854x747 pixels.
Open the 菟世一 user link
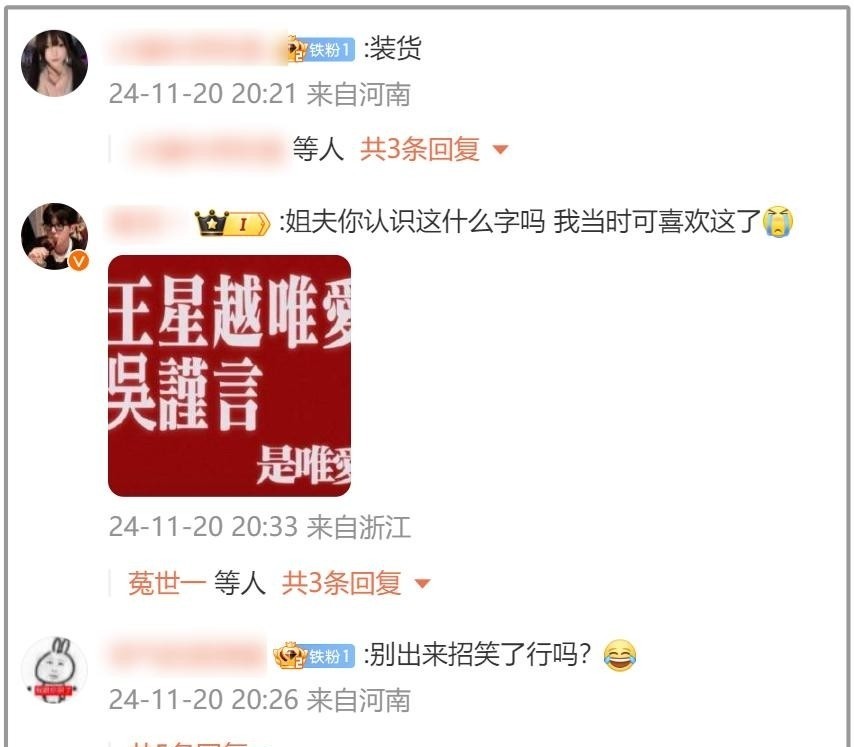[167, 583]
